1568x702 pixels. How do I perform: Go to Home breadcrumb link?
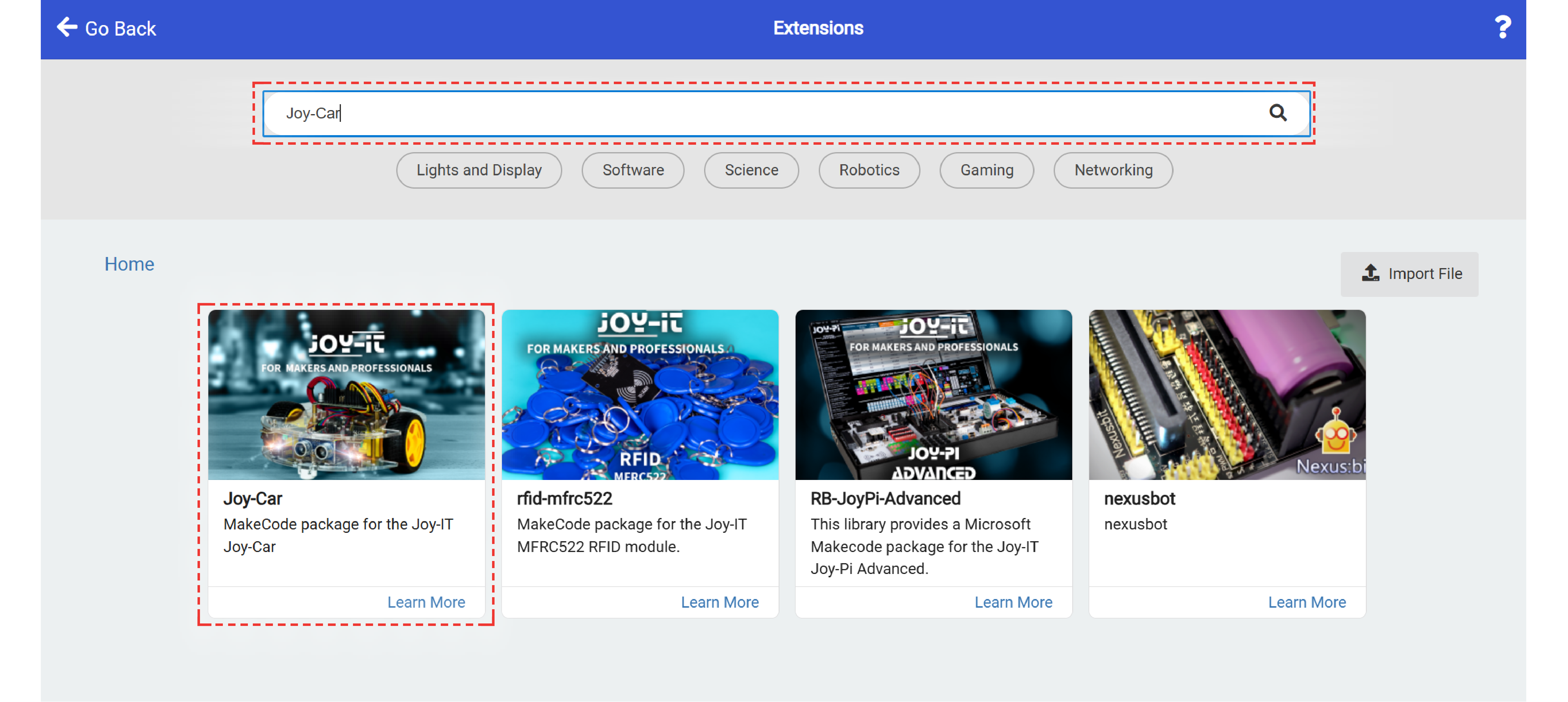coord(129,263)
